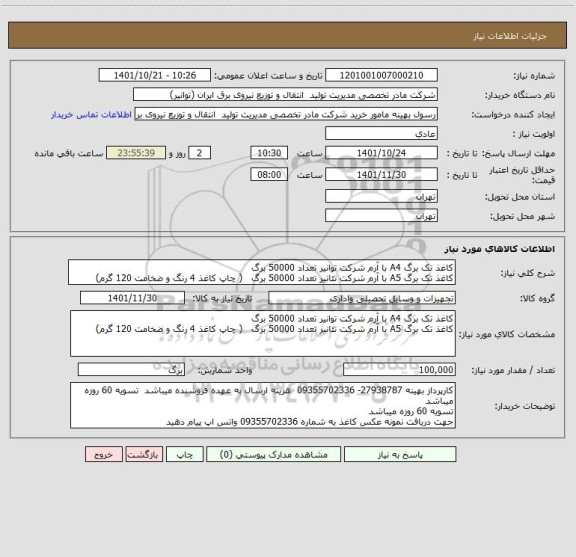Click the remaining days field showing 2
This screenshot has height=557, width=576.
(x=199, y=153)
